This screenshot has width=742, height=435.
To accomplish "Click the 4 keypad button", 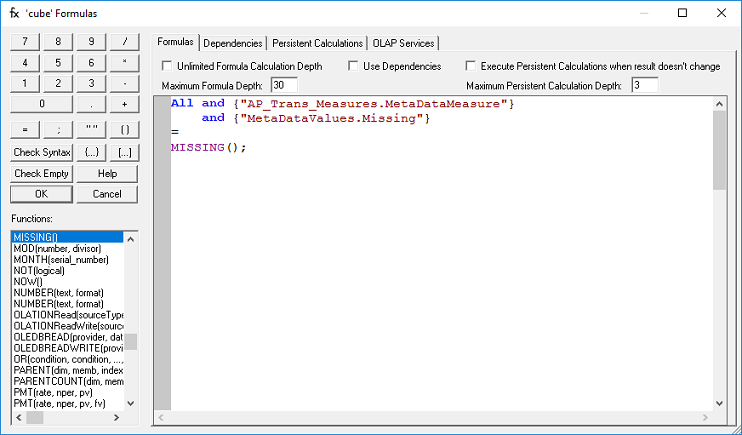I will 25,62.
